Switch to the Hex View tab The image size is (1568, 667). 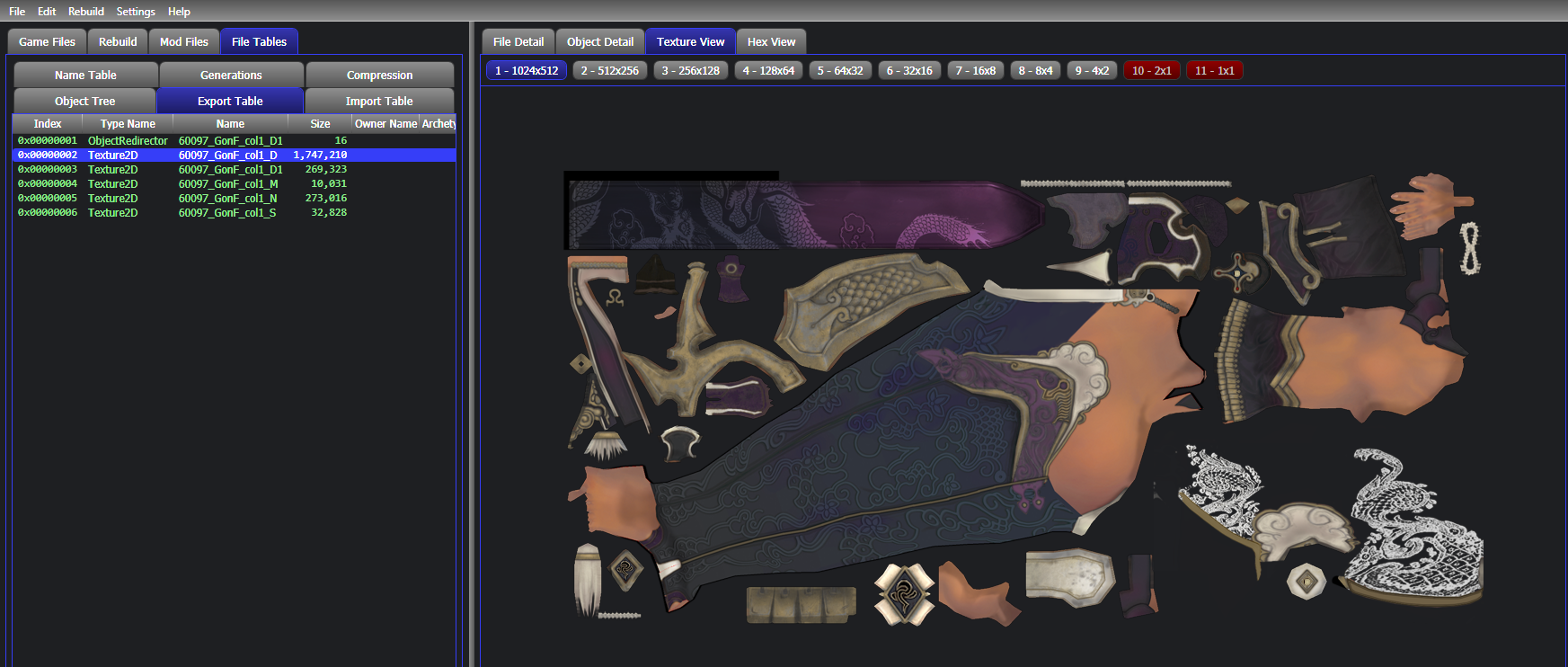[x=771, y=41]
